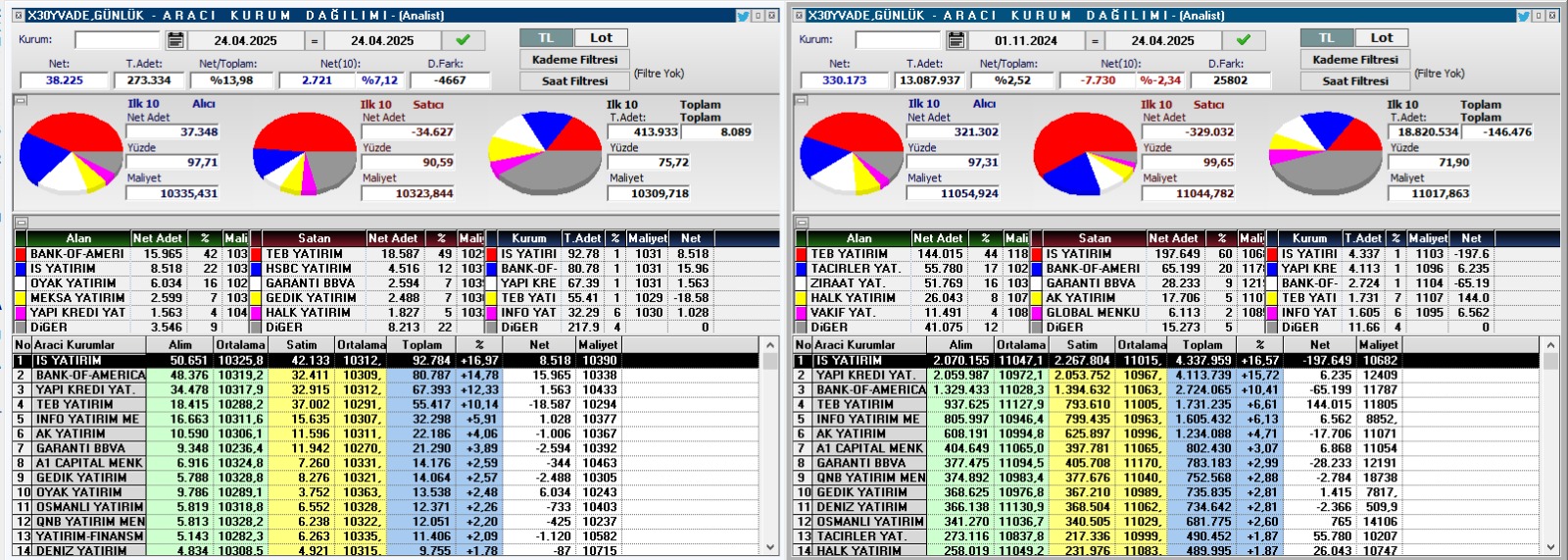Select A1 CAPITAL MENK row in right table
Image resolution: width=1568 pixels, height=560 pixels.
(1166, 448)
